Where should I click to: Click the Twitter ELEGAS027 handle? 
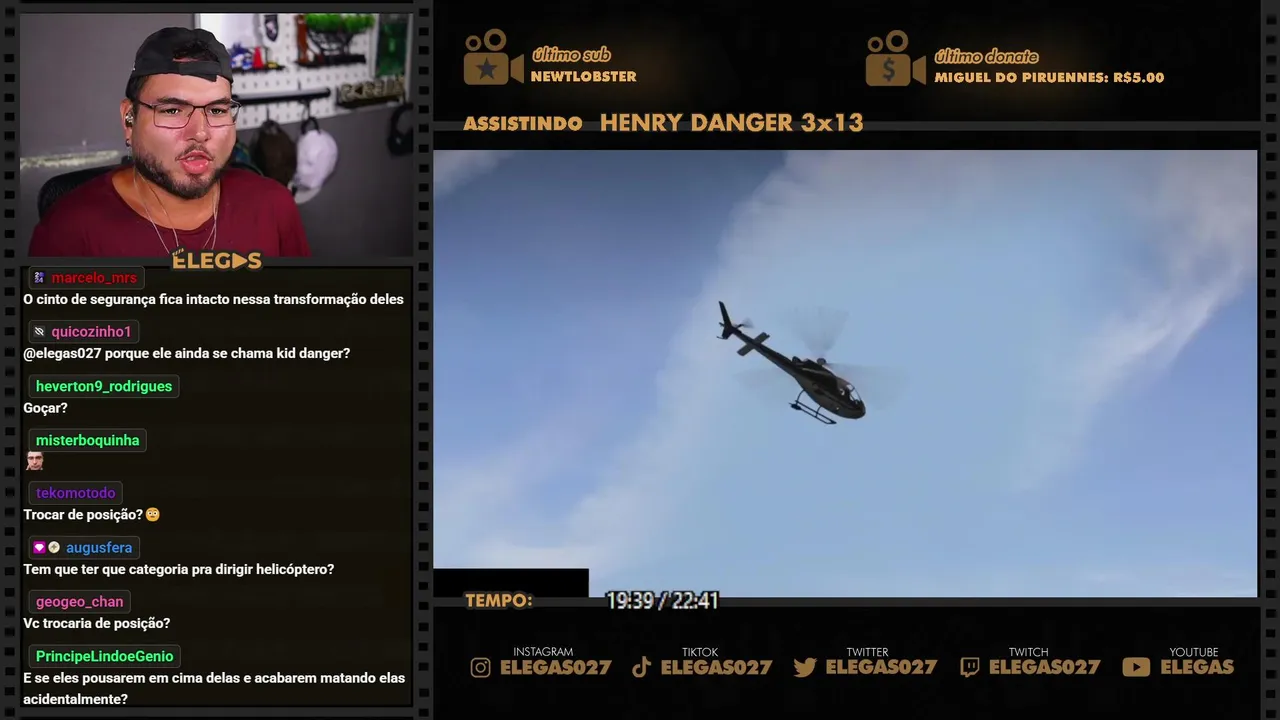click(x=880, y=668)
